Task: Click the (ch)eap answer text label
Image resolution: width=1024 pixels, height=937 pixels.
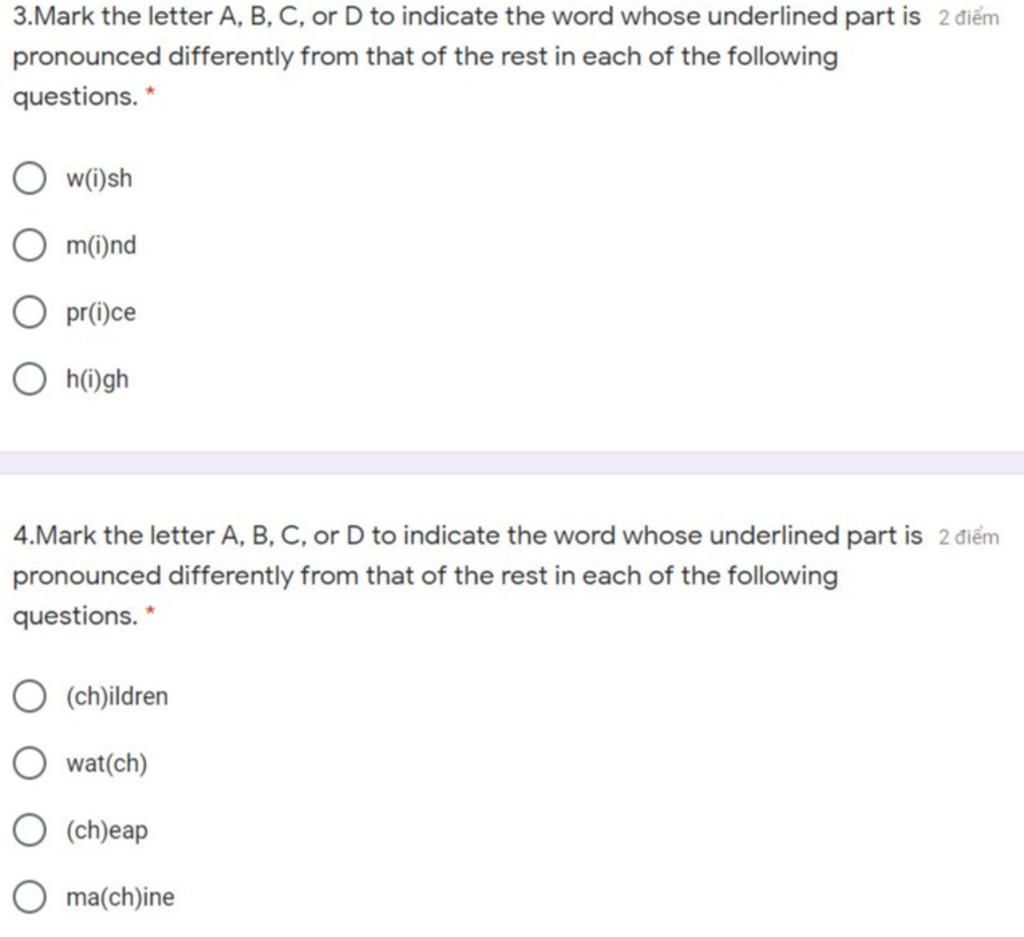Action: (107, 831)
